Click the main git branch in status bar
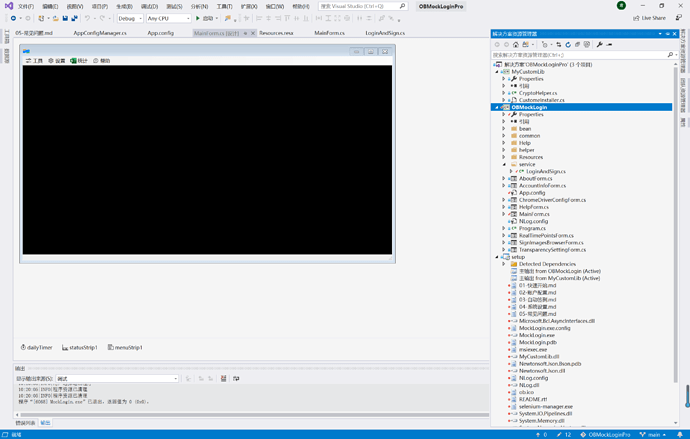 pyautogui.click(x=653, y=435)
